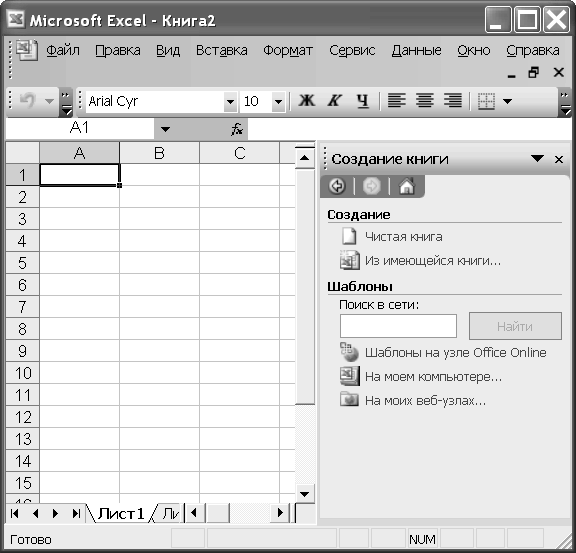This screenshot has width=576, height=553.
Task: Open the Вид menu
Action: pyautogui.click(x=168, y=50)
